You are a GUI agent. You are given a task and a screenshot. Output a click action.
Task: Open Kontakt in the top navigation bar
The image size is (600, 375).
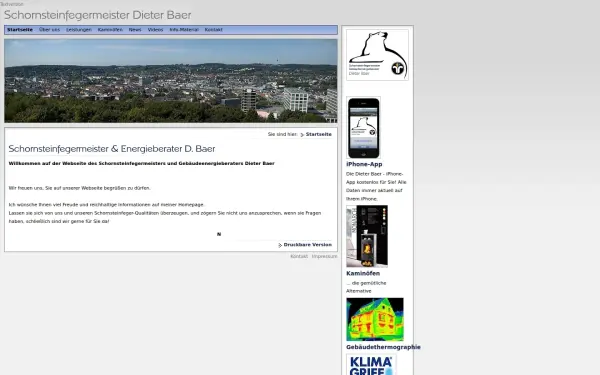[214, 30]
